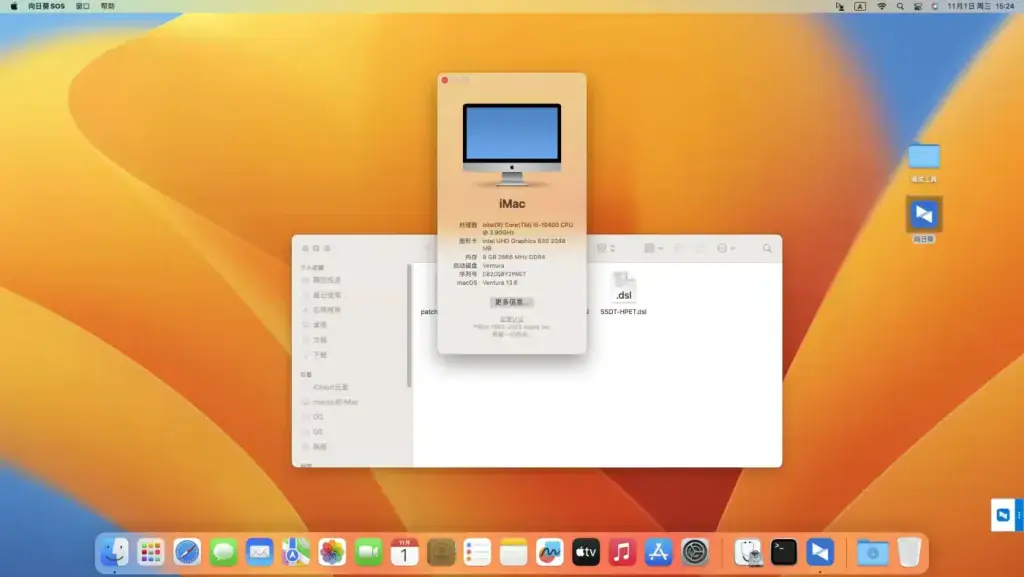The width and height of the screenshot is (1024, 577).
Task: Select the OC volume in Finder sidebar
Action: pyautogui.click(x=317, y=416)
